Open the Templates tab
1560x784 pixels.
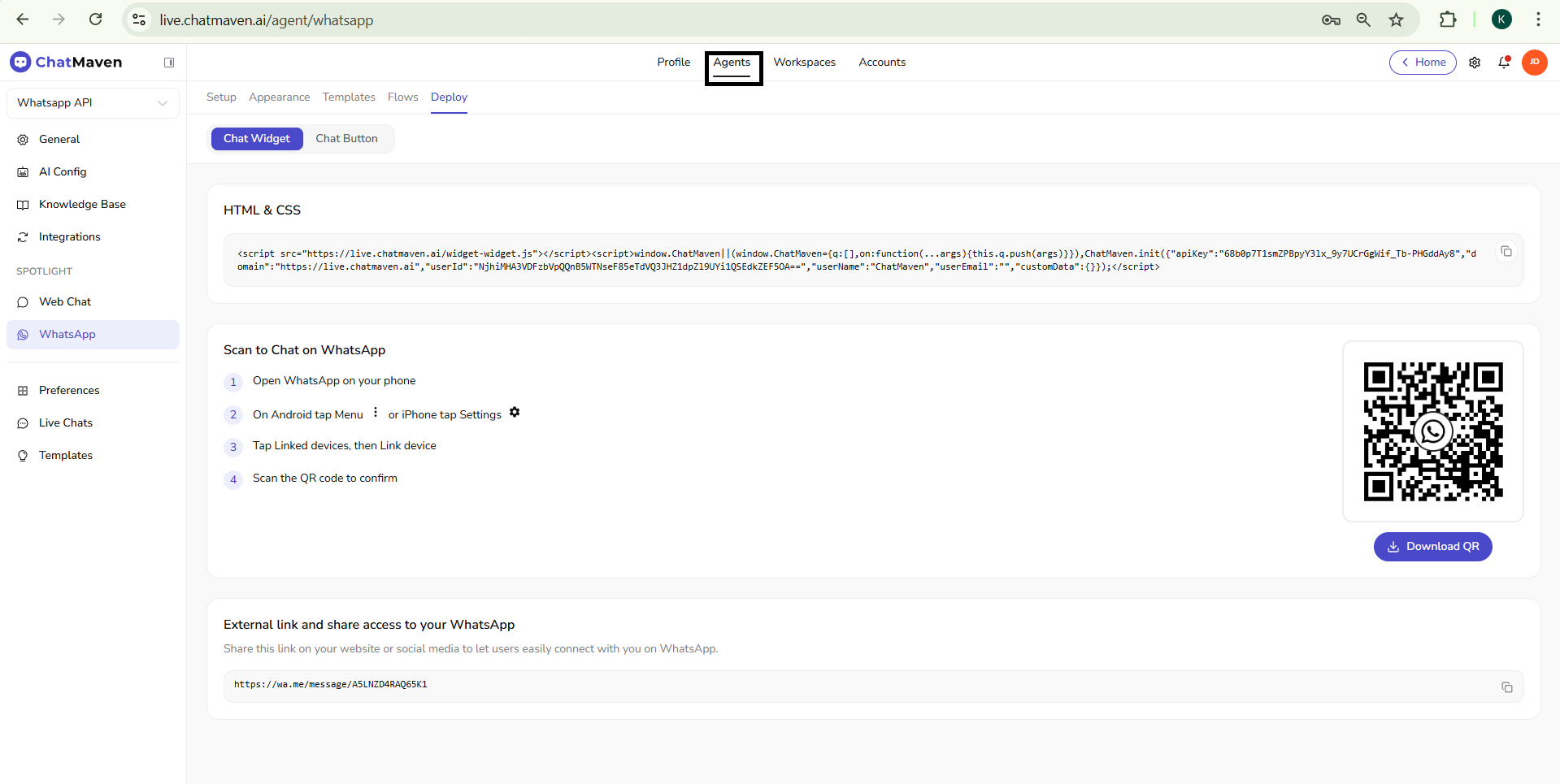(x=349, y=97)
